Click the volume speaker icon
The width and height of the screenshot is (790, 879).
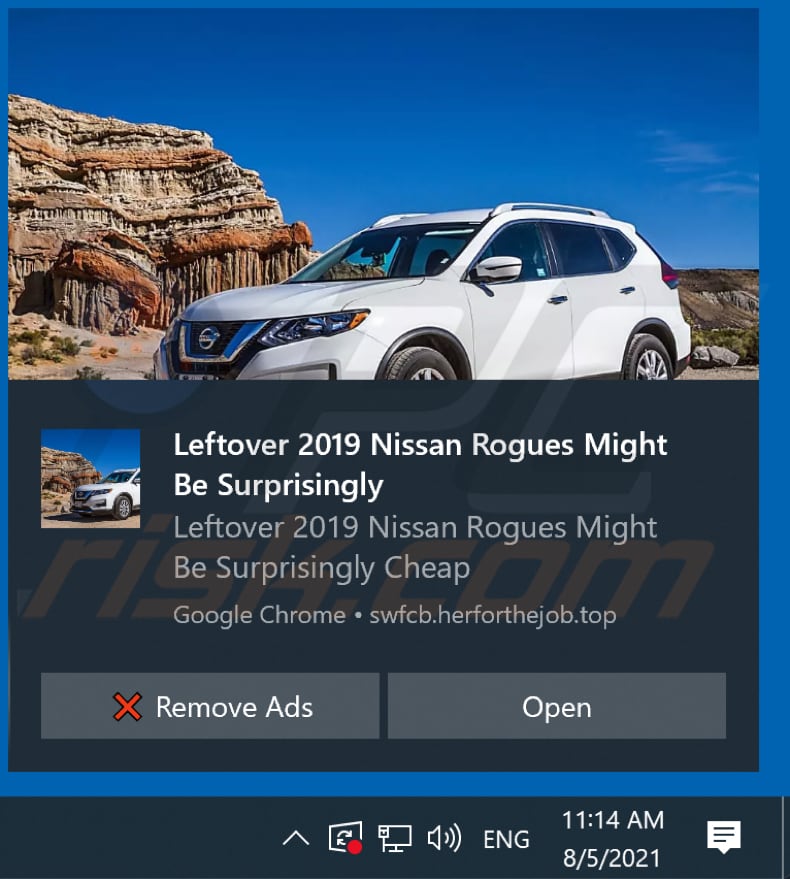pos(444,838)
